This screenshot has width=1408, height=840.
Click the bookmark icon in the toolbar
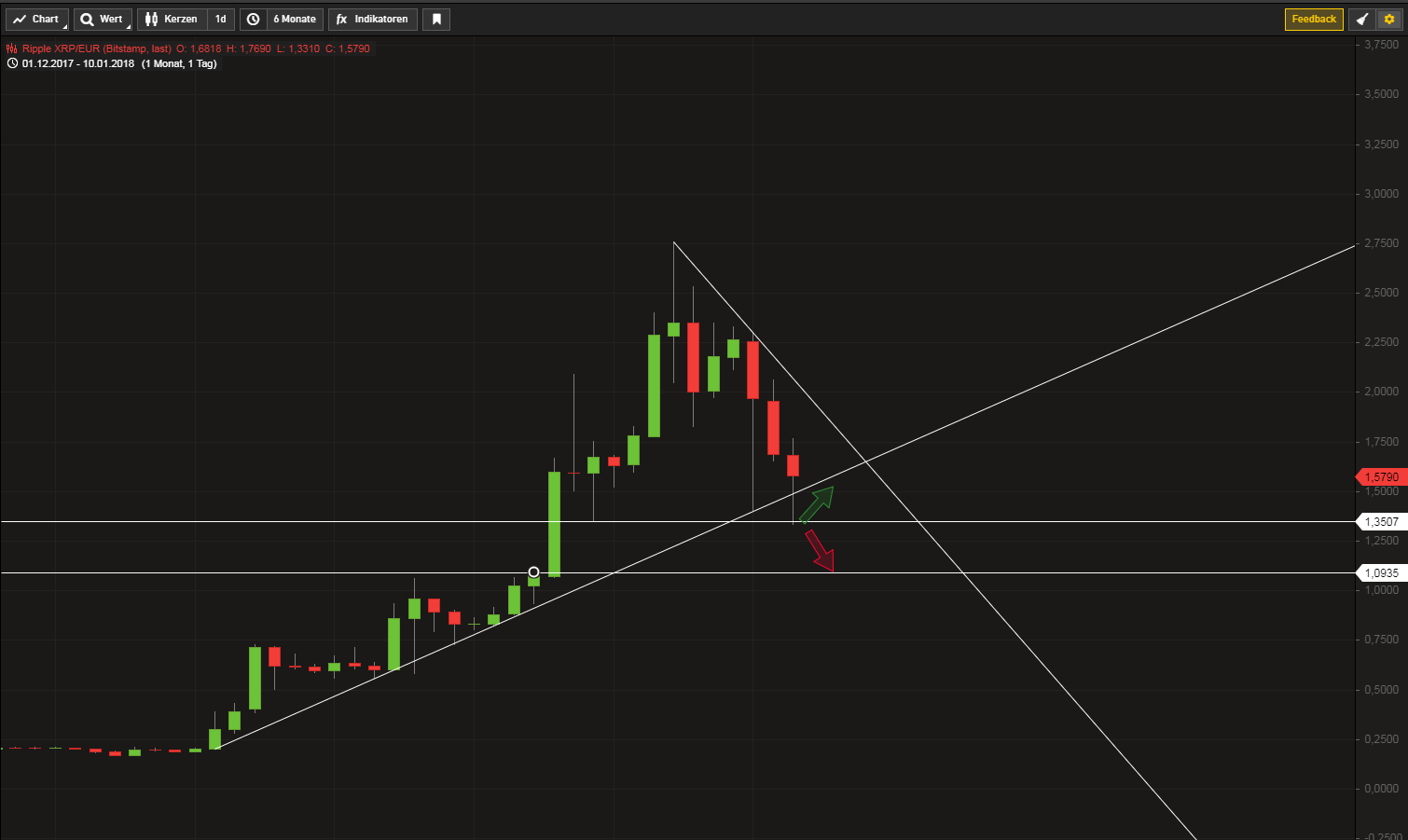[x=436, y=19]
